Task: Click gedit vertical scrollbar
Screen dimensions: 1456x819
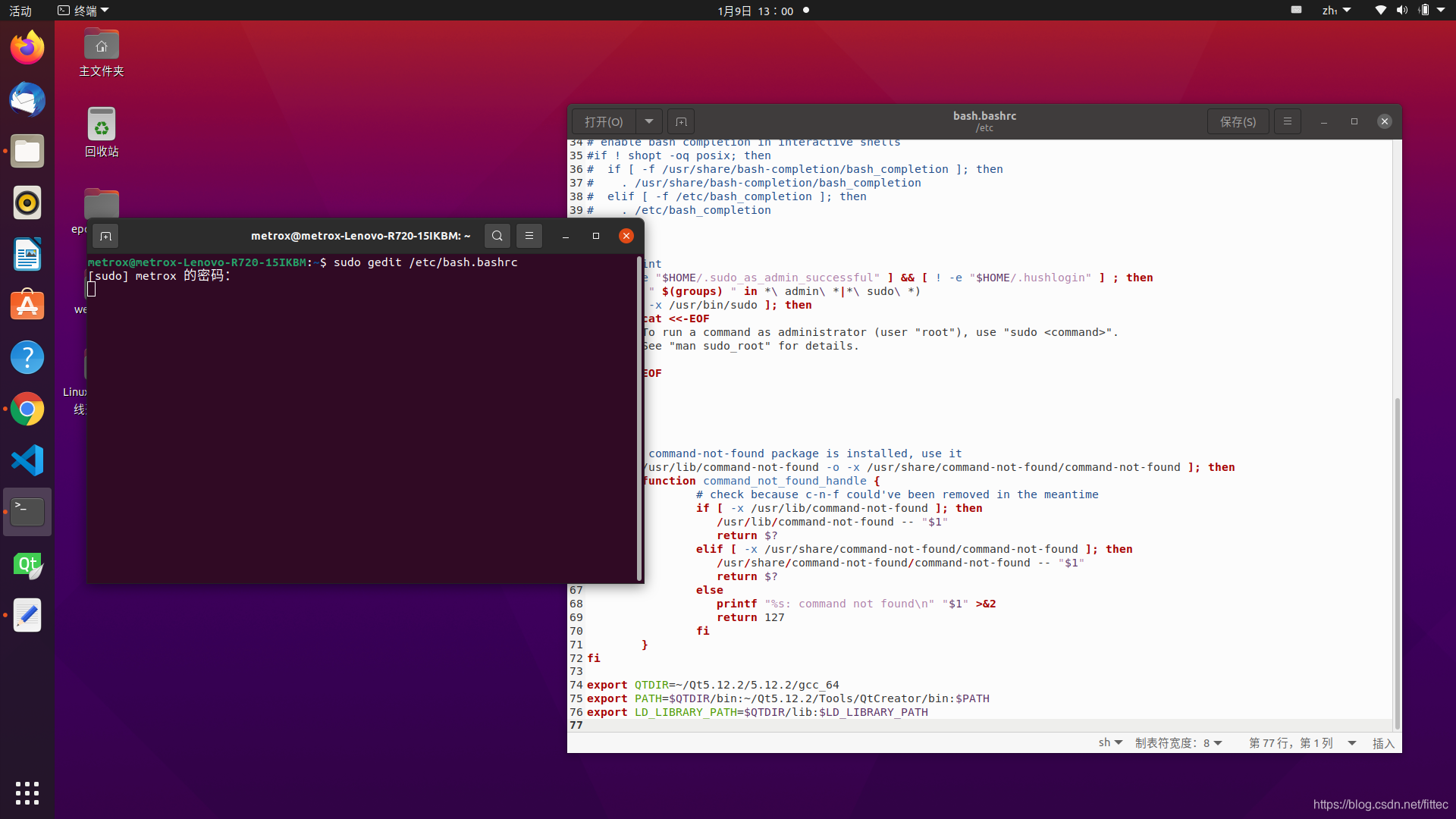Action: pos(1397,563)
